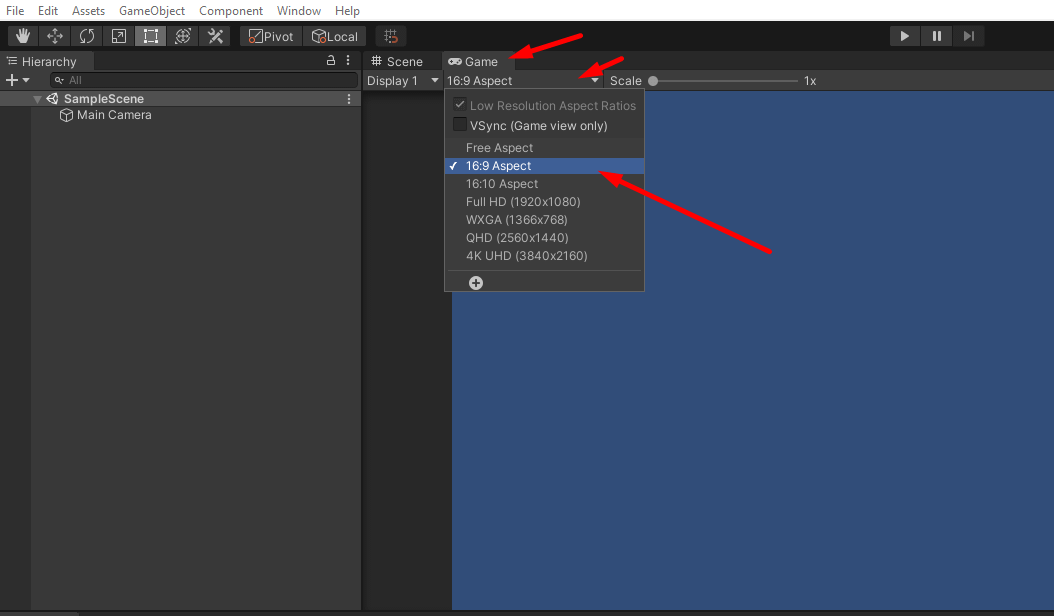Click the Pause button
Viewport: 1054px width, 616px height.
[x=936, y=36]
